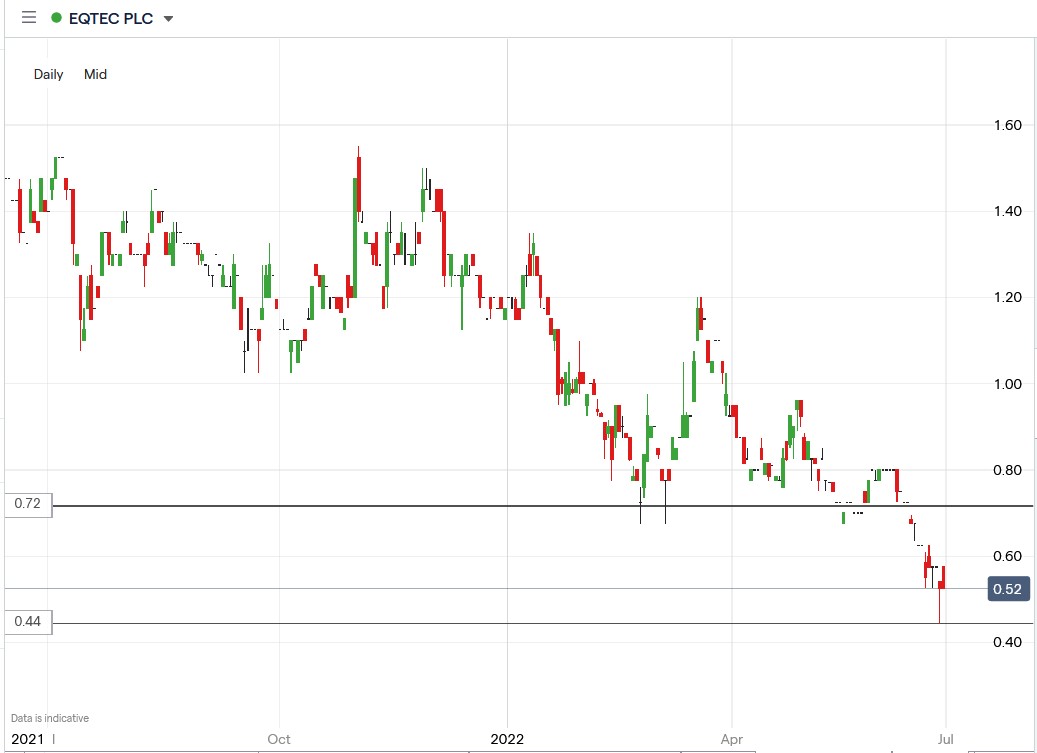Click the Jul label on the time axis
The width and height of the screenshot is (1037, 753).
click(x=947, y=740)
